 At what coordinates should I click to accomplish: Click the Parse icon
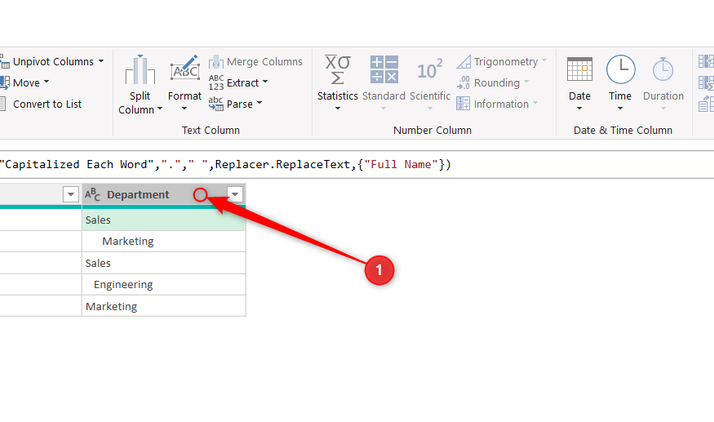[216, 104]
